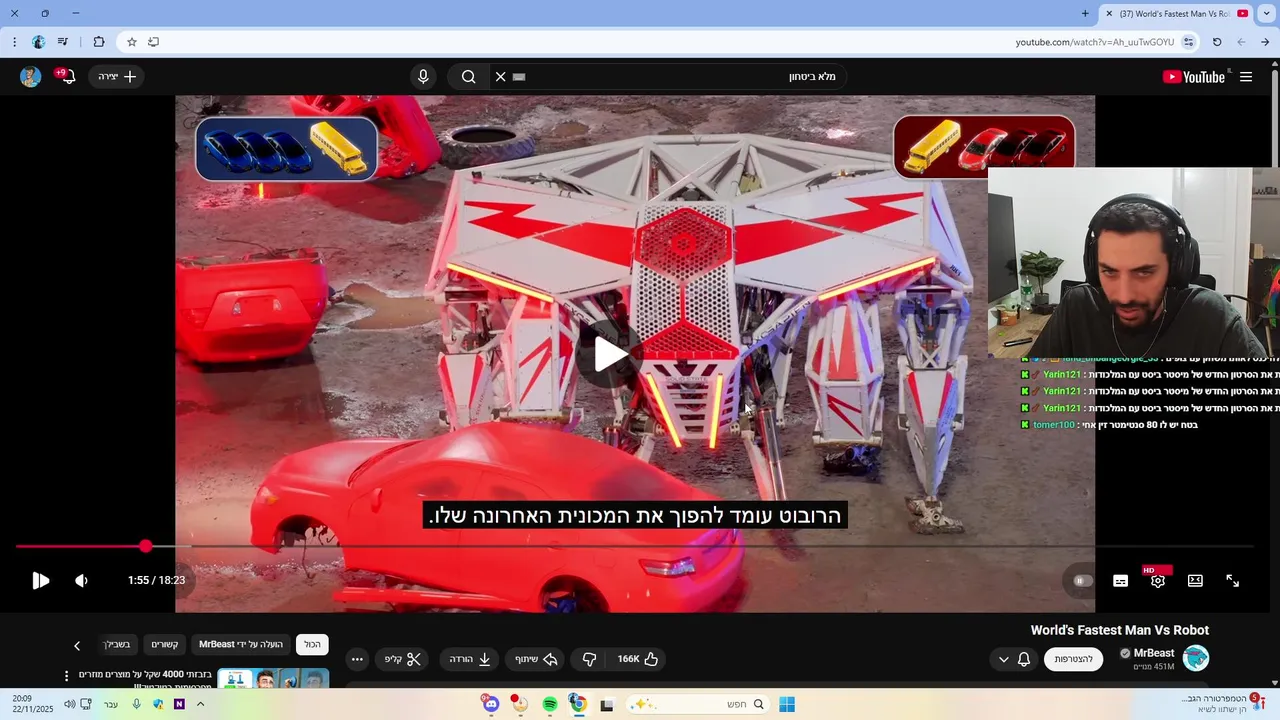The width and height of the screenshot is (1280, 720).
Task: Click the taskbar חפש search box
Action: pyautogui.click(x=698, y=704)
